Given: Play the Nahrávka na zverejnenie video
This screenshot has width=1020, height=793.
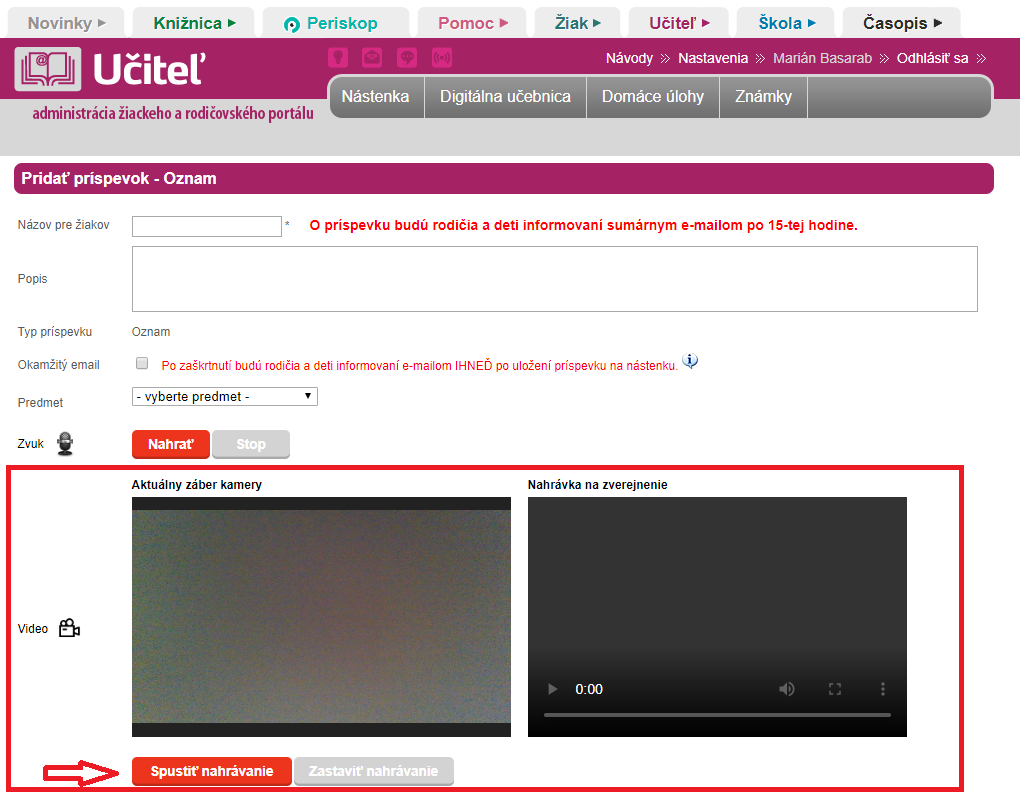Looking at the screenshot, I should pos(552,689).
